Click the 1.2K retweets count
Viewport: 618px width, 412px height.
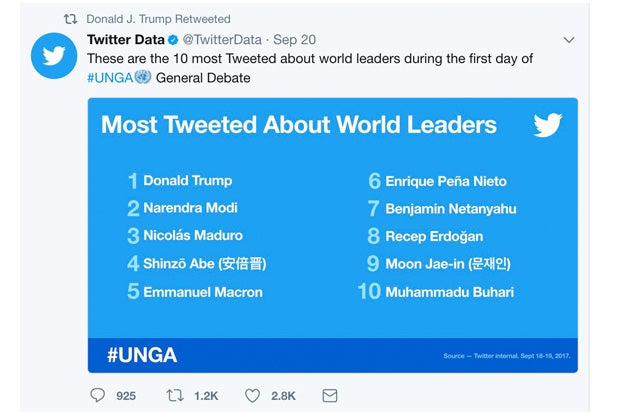click(206, 396)
